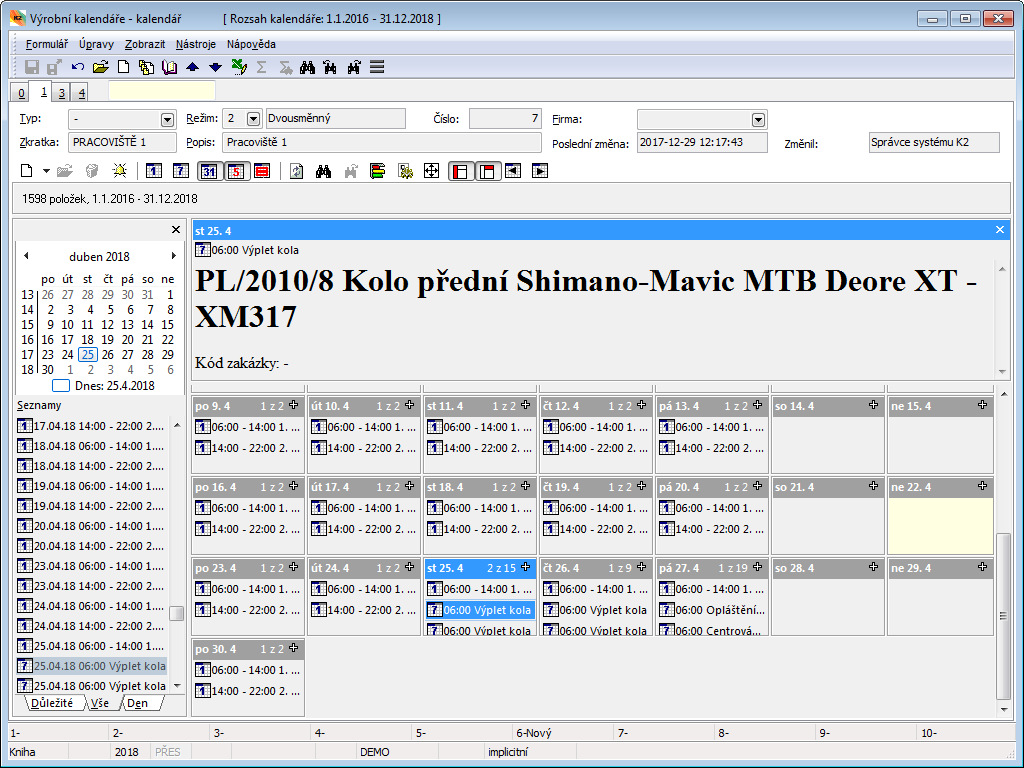Screen dimensions: 1024x768
Task: Switch to the 7-day week view icon
Action: [181, 171]
